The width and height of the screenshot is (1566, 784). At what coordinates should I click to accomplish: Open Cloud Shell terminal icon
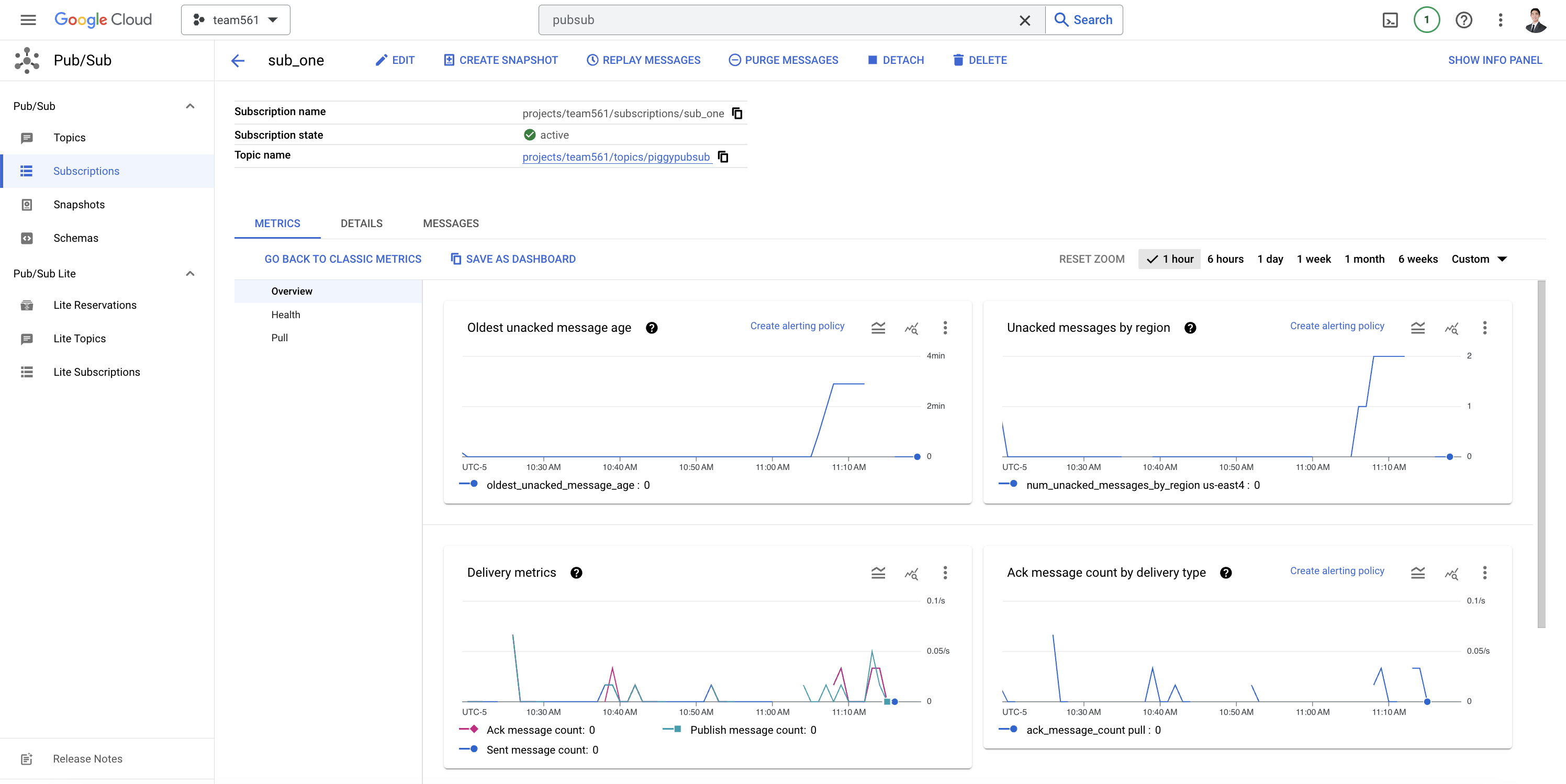pyautogui.click(x=1390, y=20)
